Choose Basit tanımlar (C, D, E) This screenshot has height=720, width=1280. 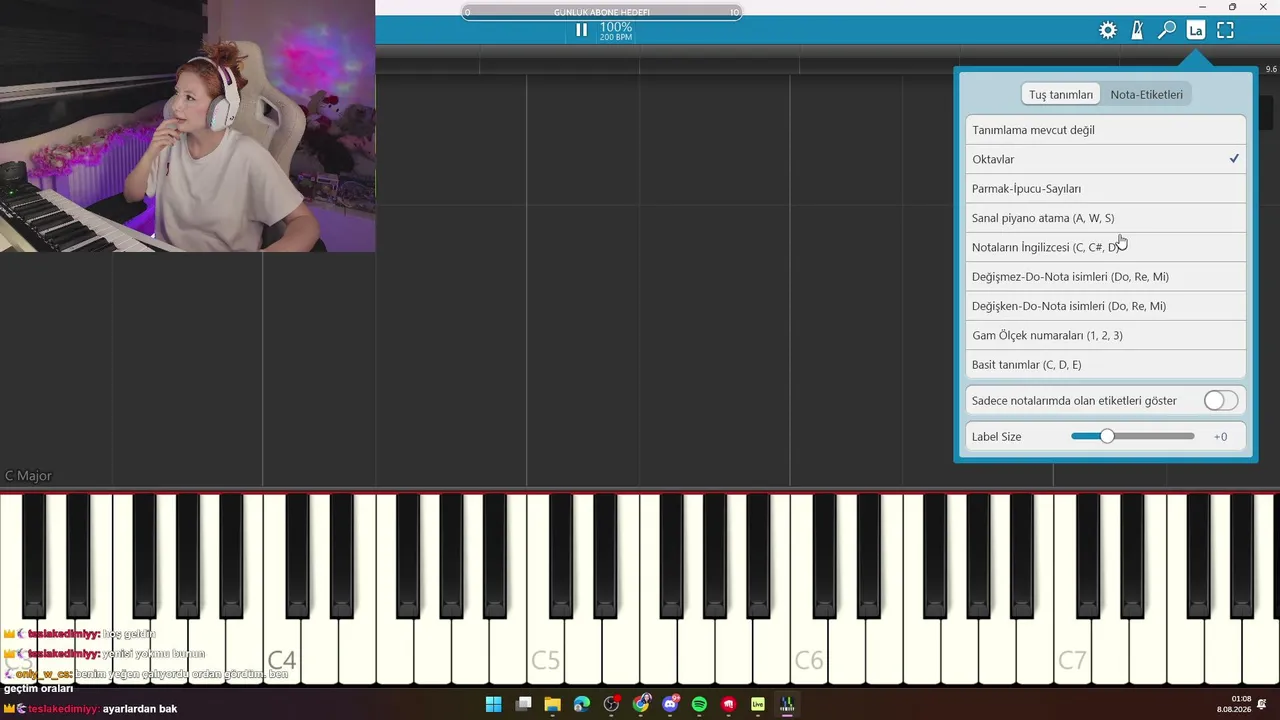point(1105,364)
